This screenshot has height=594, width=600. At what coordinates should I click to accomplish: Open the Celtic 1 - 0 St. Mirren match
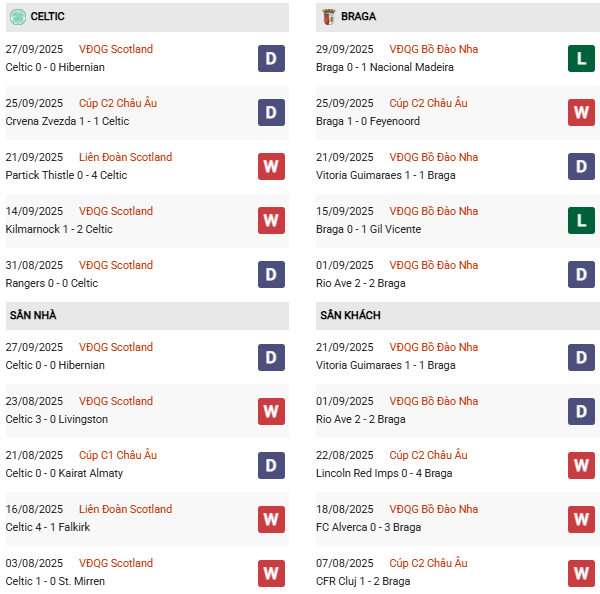[55, 581]
